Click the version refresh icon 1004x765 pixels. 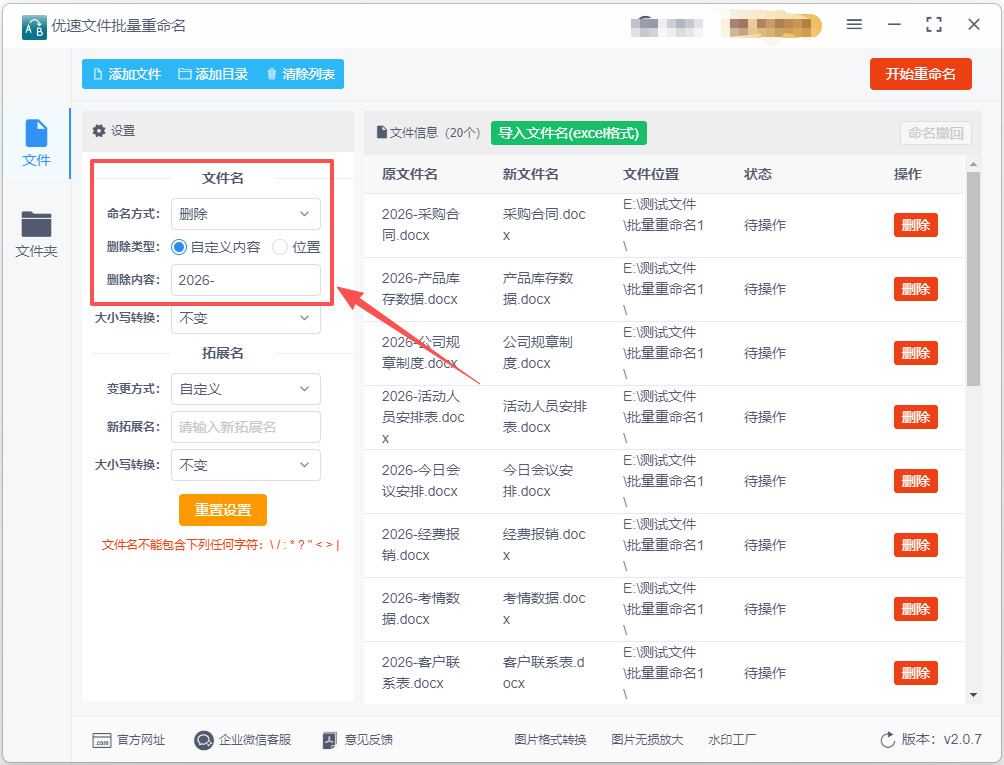(887, 740)
